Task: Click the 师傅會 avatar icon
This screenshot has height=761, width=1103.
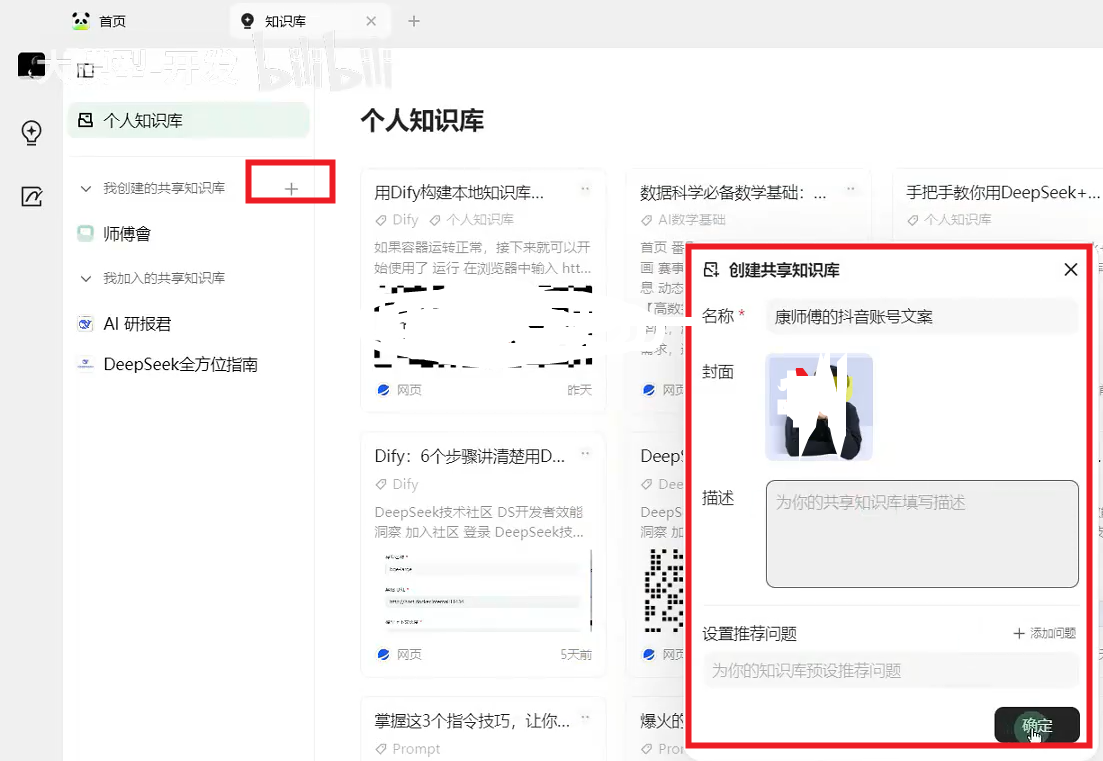Action: point(85,234)
